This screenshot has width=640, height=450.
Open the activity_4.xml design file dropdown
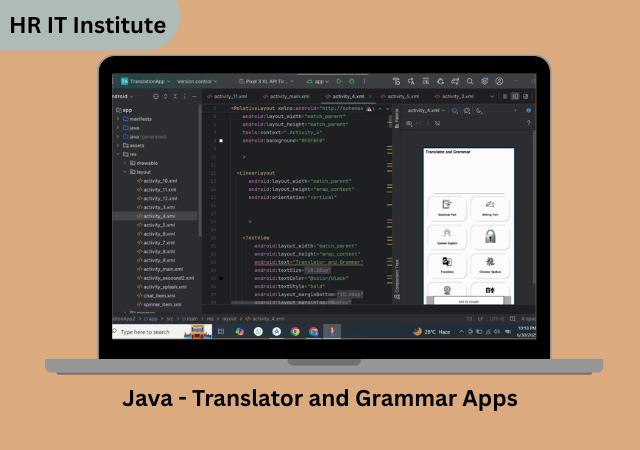426,110
